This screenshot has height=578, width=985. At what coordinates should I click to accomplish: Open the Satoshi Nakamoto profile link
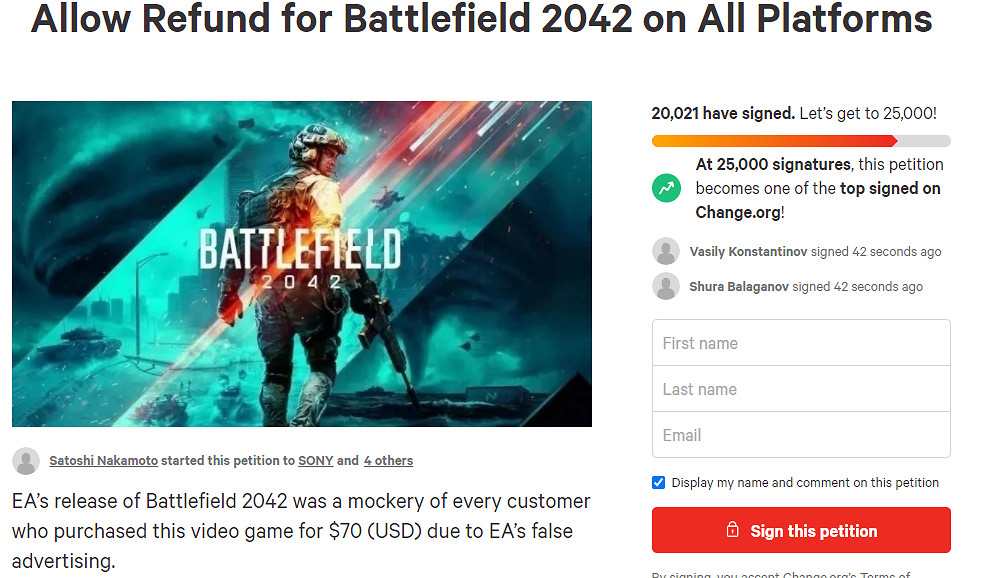pyautogui.click(x=102, y=461)
